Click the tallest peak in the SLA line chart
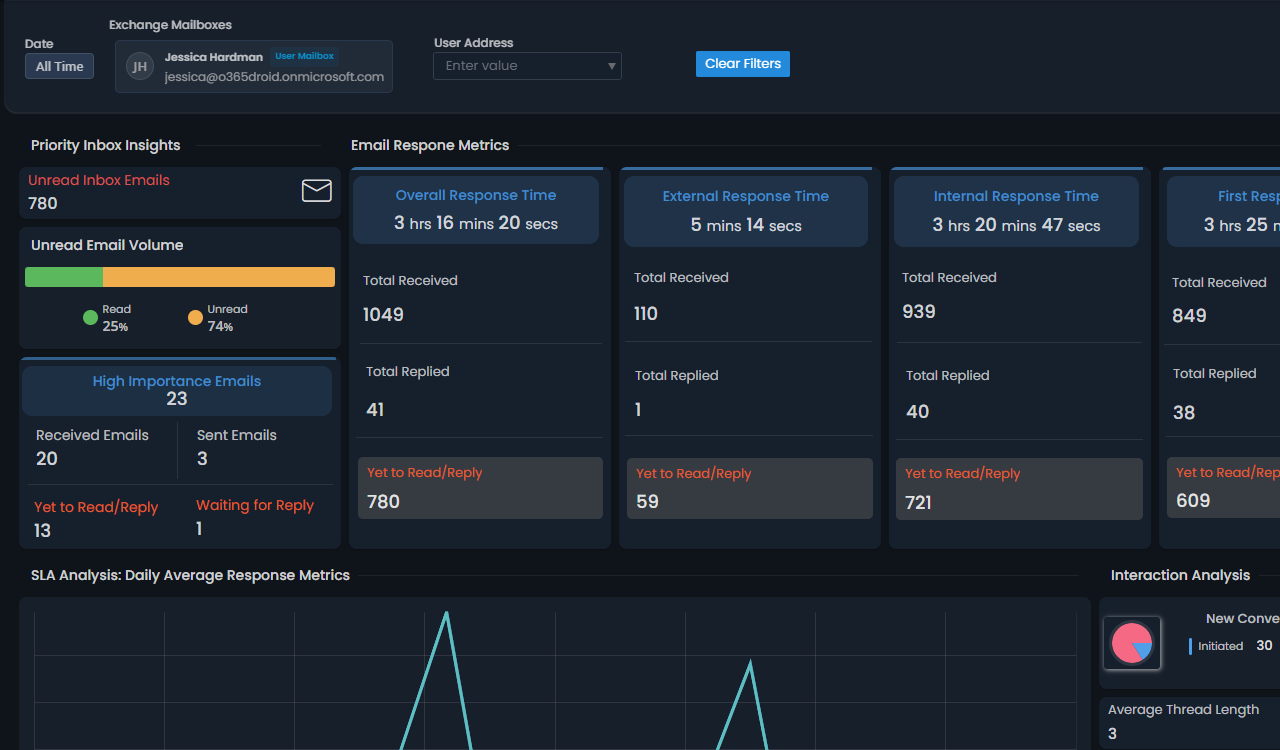Screen dimensions: 1280x750 pyautogui.click(x=446, y=614)
